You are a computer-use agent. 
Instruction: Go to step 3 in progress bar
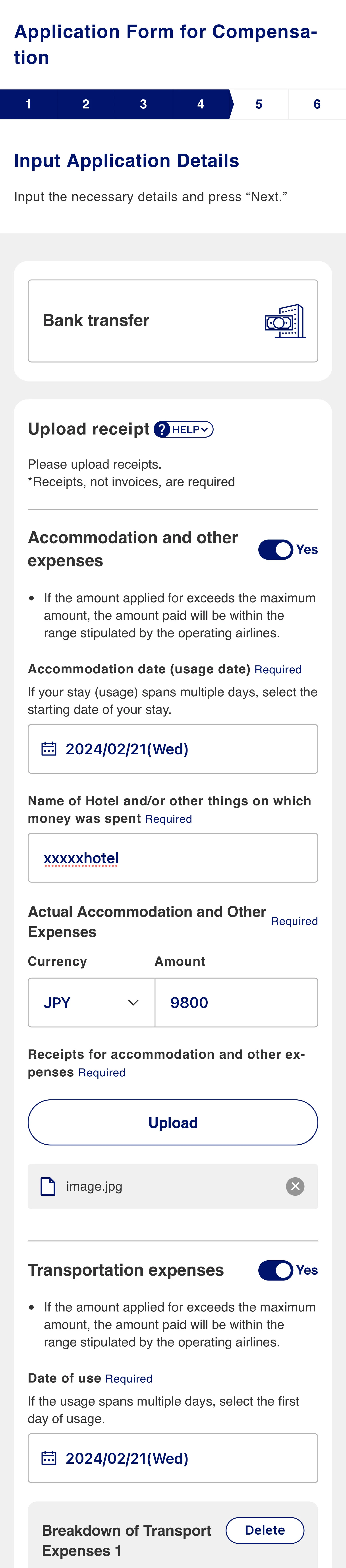(x=143, y=104)
